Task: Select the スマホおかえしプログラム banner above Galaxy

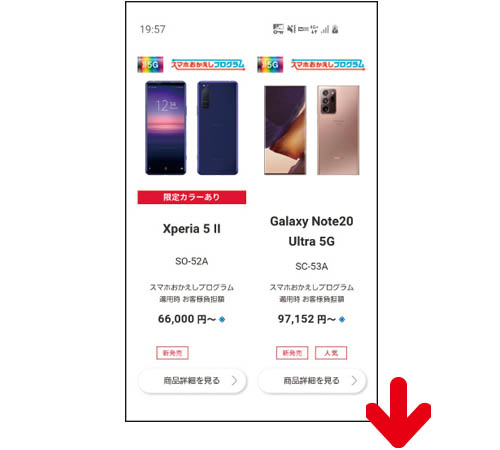Action: click(x=328, y=64)
